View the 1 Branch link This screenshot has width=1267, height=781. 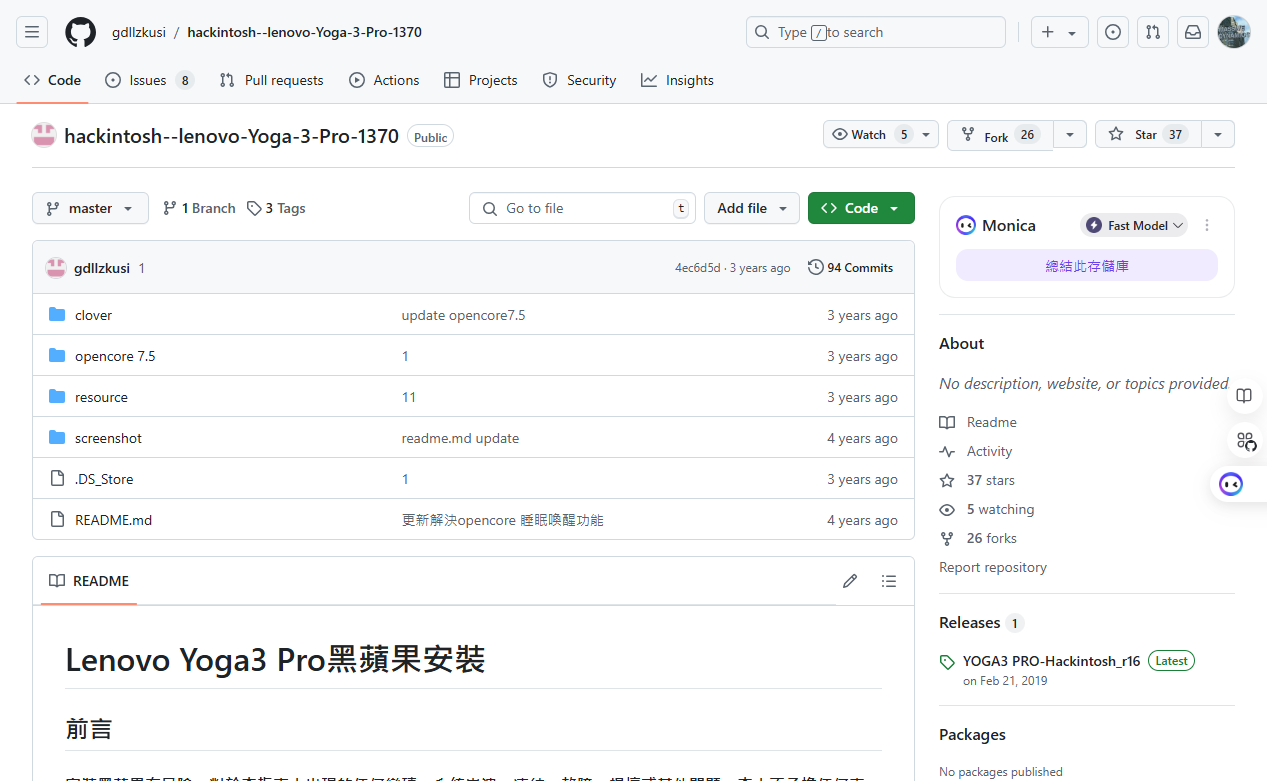(x=199, y=208)
